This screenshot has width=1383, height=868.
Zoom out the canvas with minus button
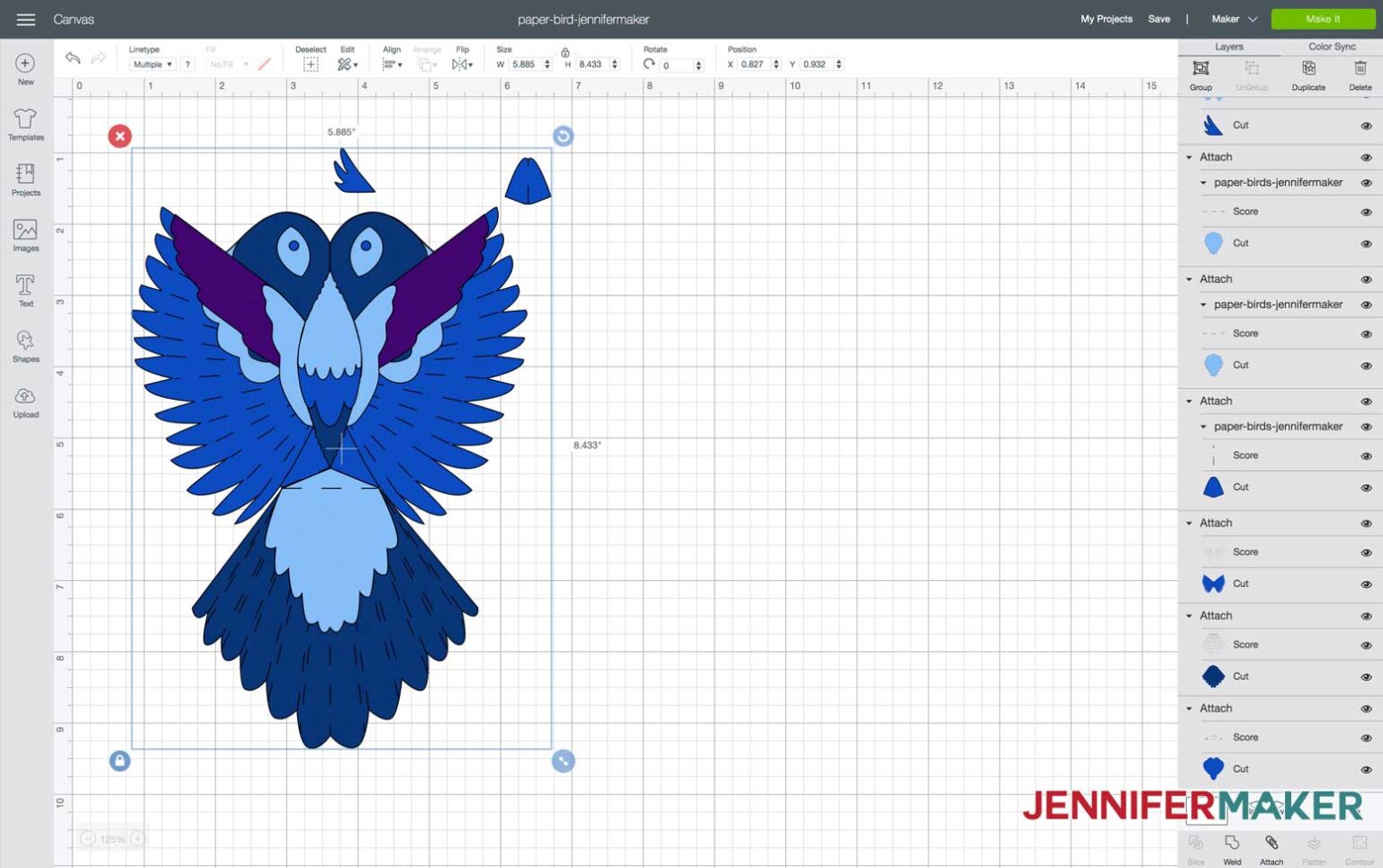click(x=88, y=838)
